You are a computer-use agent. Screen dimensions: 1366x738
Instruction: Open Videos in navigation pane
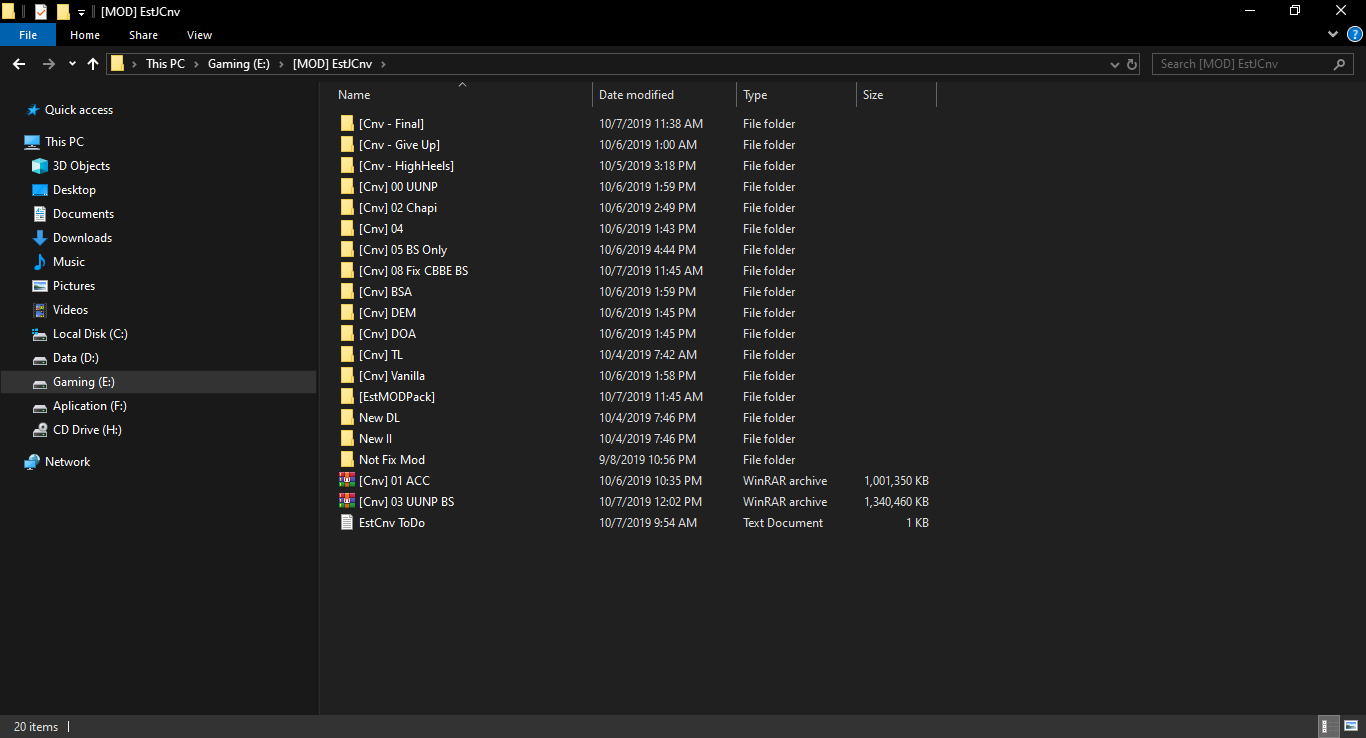70,310
